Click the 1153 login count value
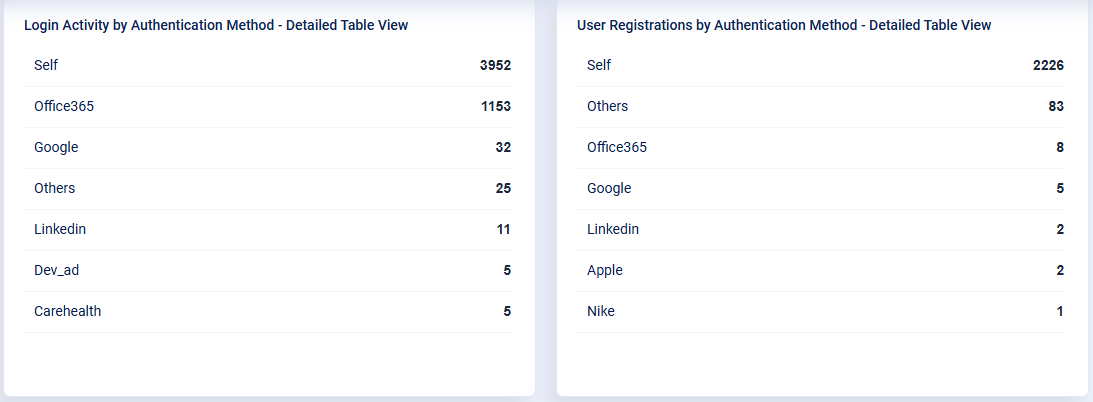 coord(496,106)
